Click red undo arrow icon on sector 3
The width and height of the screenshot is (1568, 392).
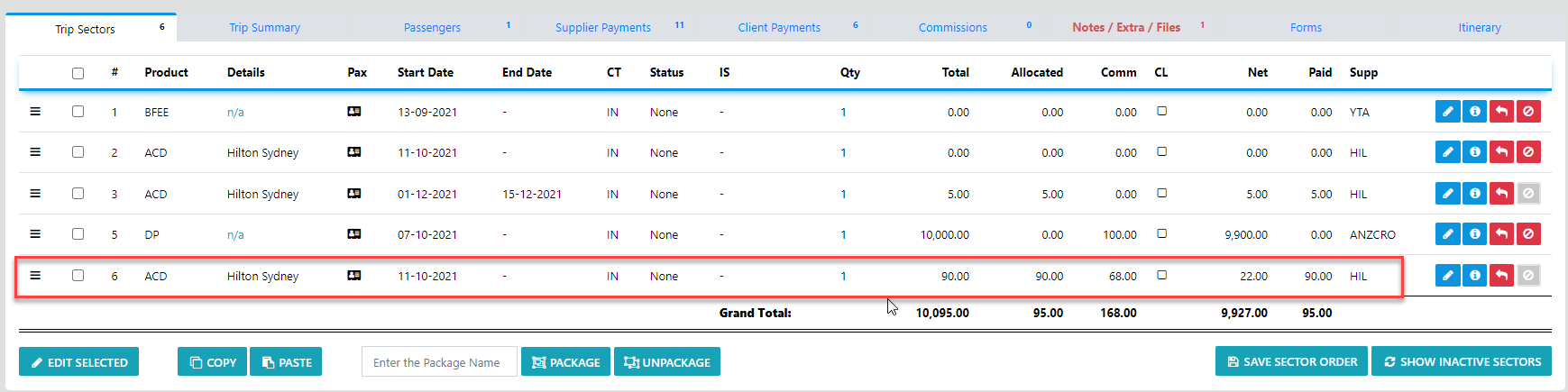(x=1501, y=194)
